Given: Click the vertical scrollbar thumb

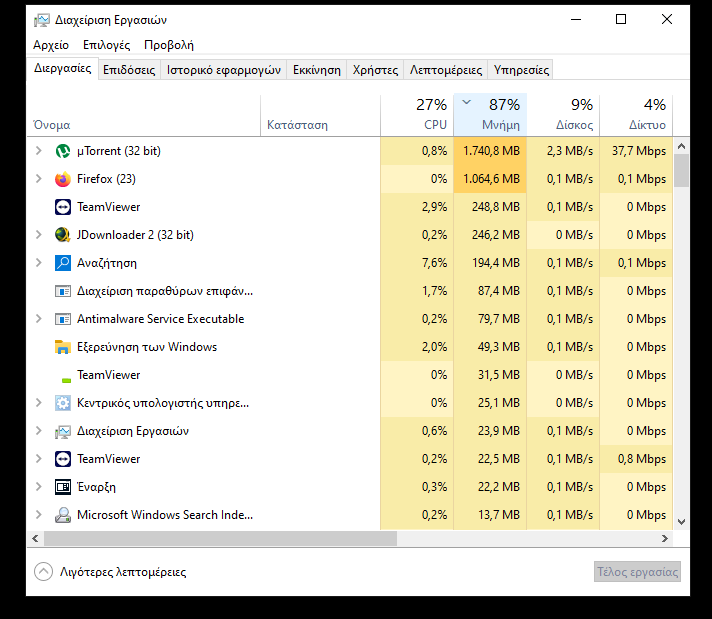Looking at the screenshot, I should coord(681,170).
